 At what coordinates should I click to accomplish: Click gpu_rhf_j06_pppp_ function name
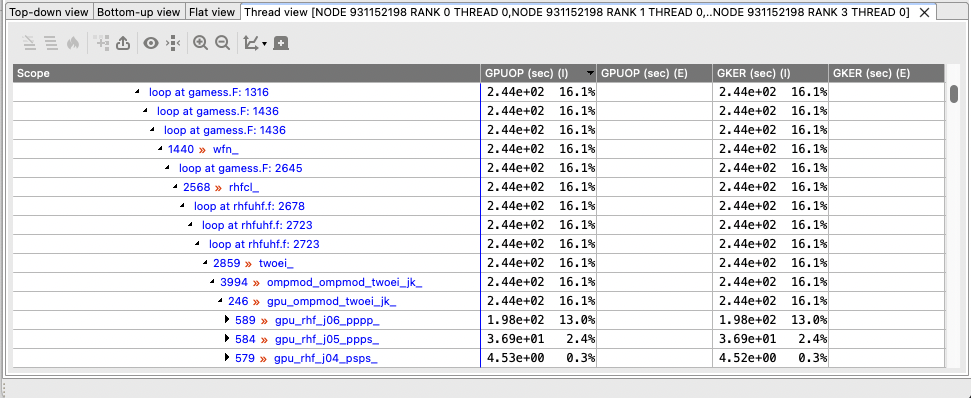tap(327, 321)
